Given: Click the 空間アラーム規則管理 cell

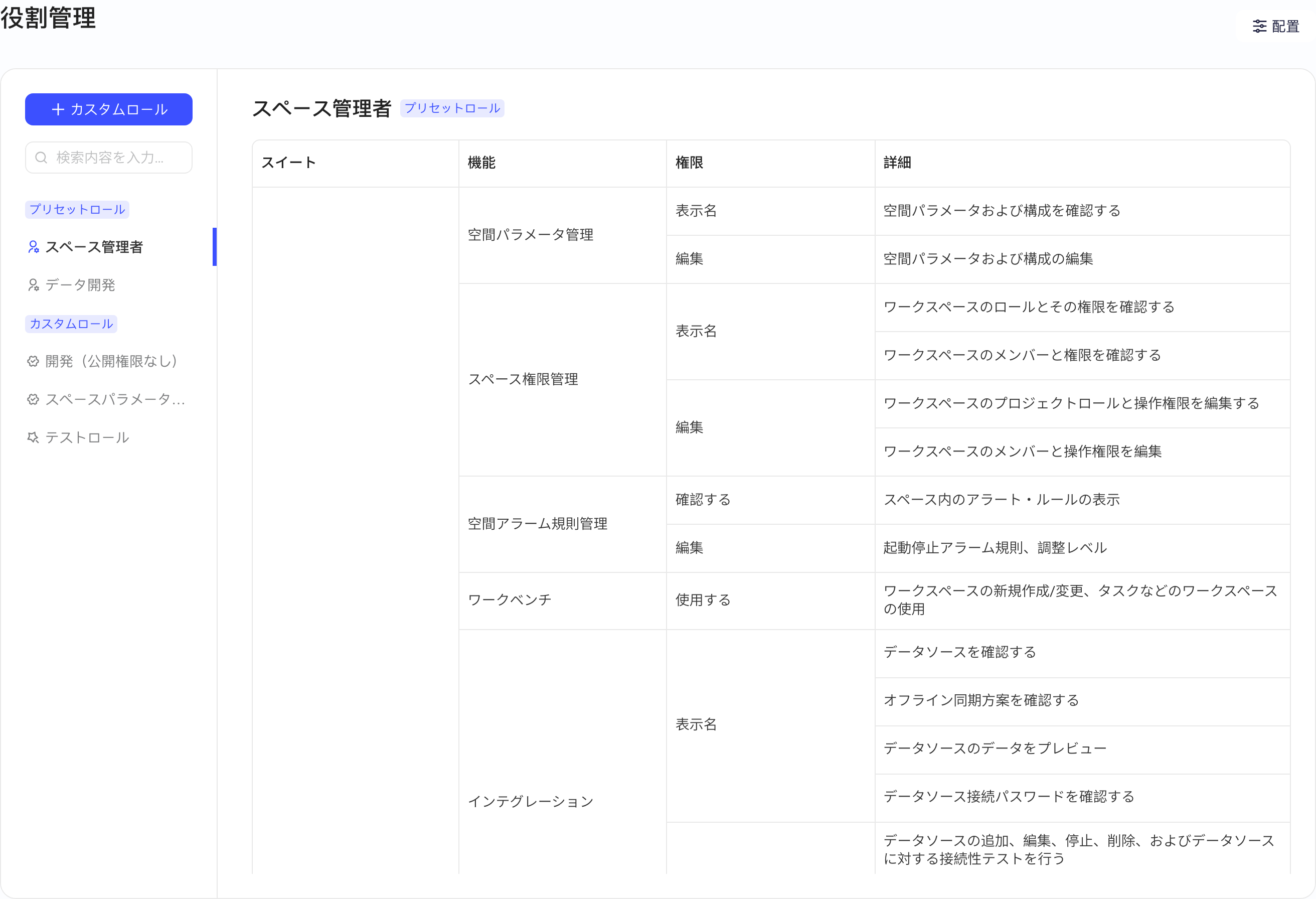Looking at the screenshot, I should (x=562, y=524).
